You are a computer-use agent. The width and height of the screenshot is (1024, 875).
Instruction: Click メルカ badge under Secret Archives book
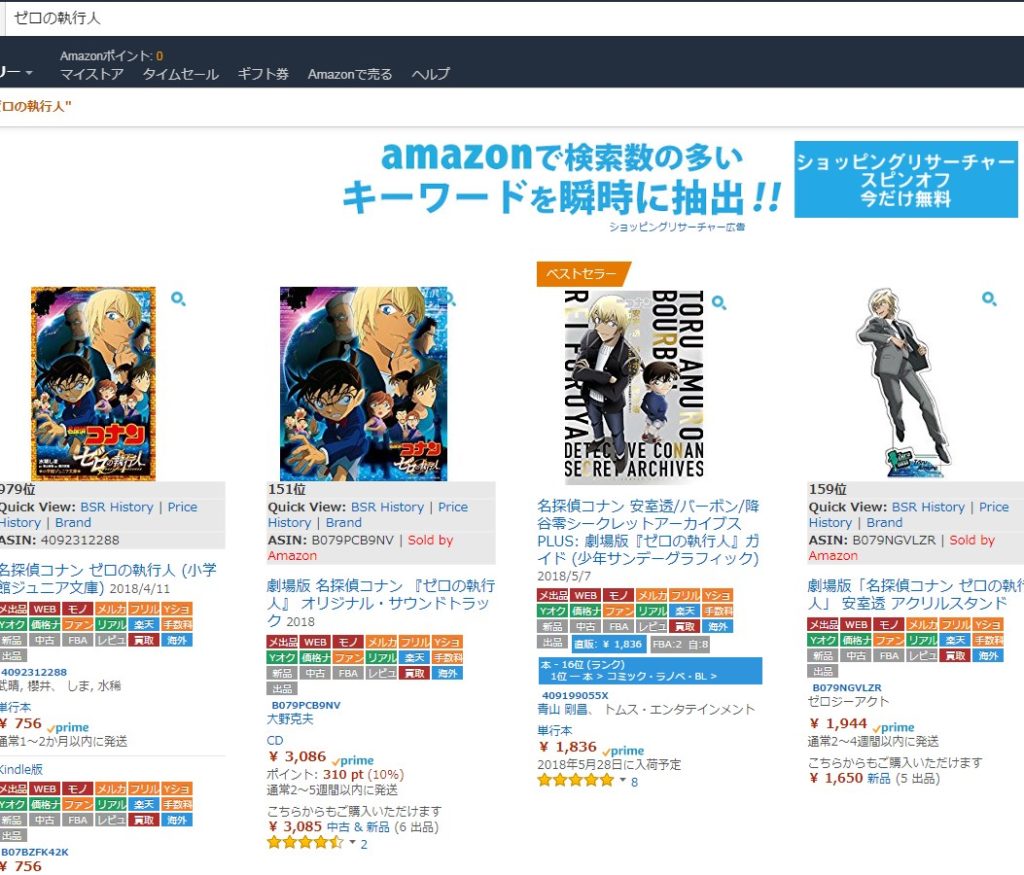[651, 595]
